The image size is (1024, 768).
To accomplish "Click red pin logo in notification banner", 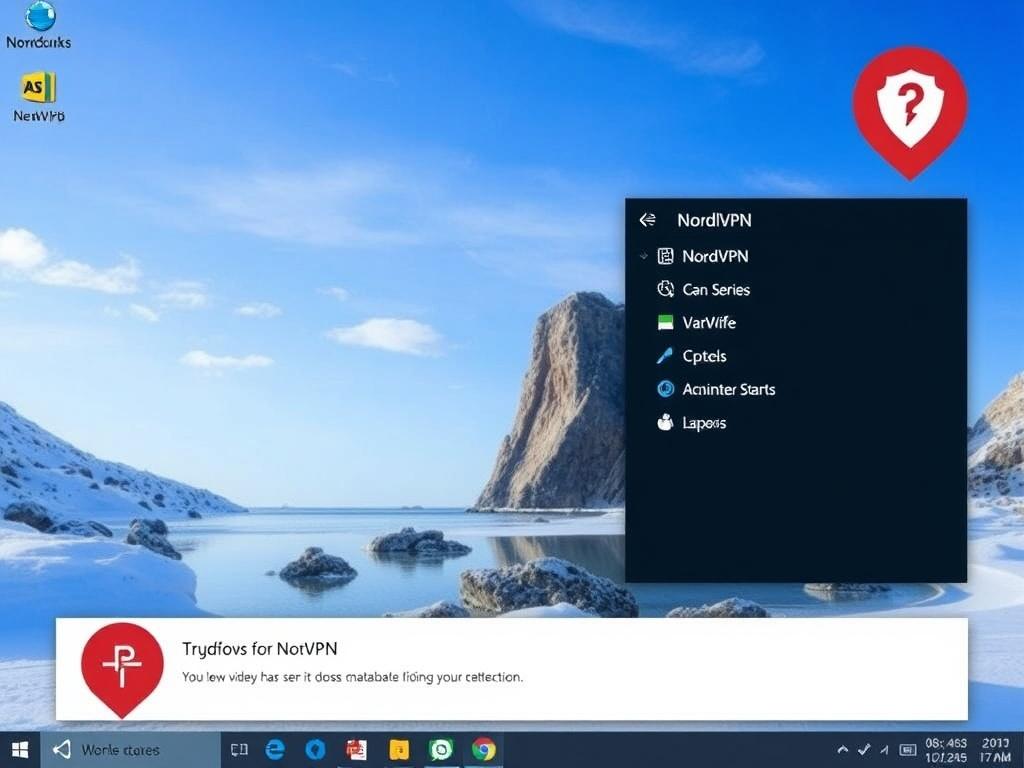I will click(122, 669).
